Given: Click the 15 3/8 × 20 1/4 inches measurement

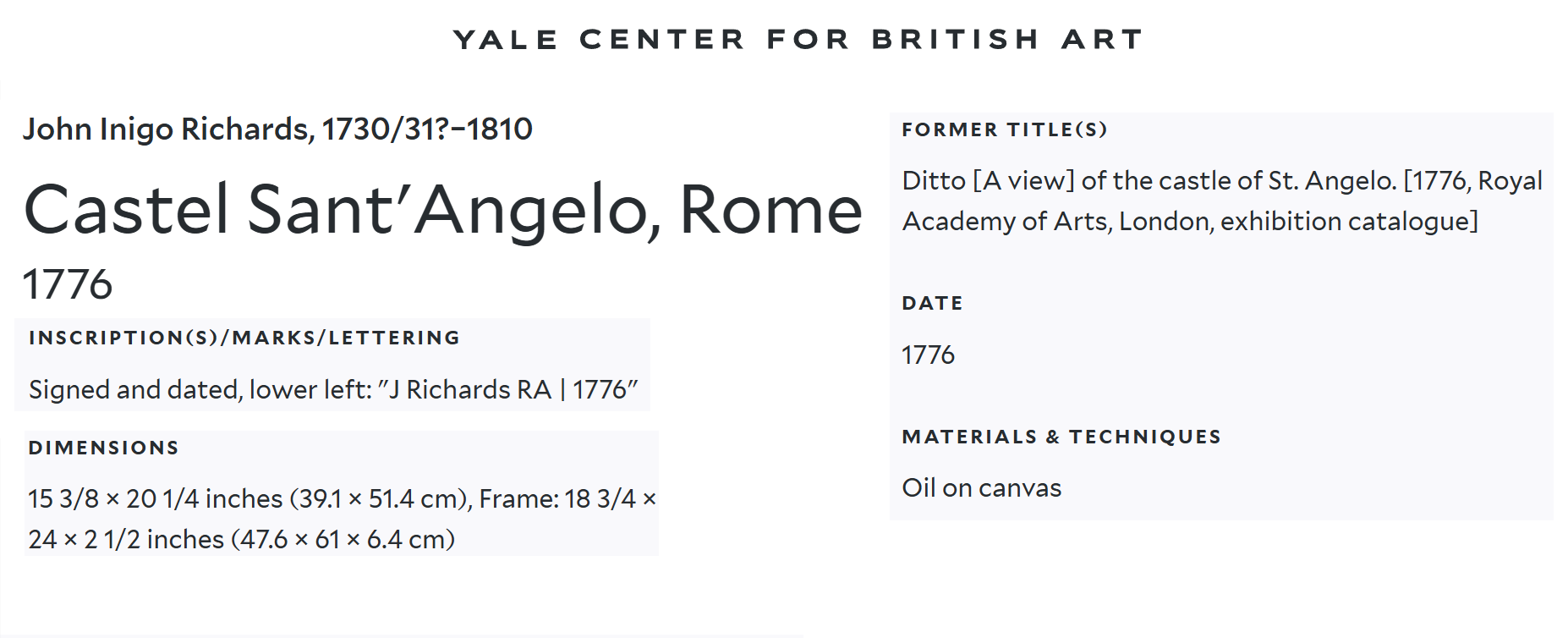Looking at the screenshot, I should coord(155,498).
